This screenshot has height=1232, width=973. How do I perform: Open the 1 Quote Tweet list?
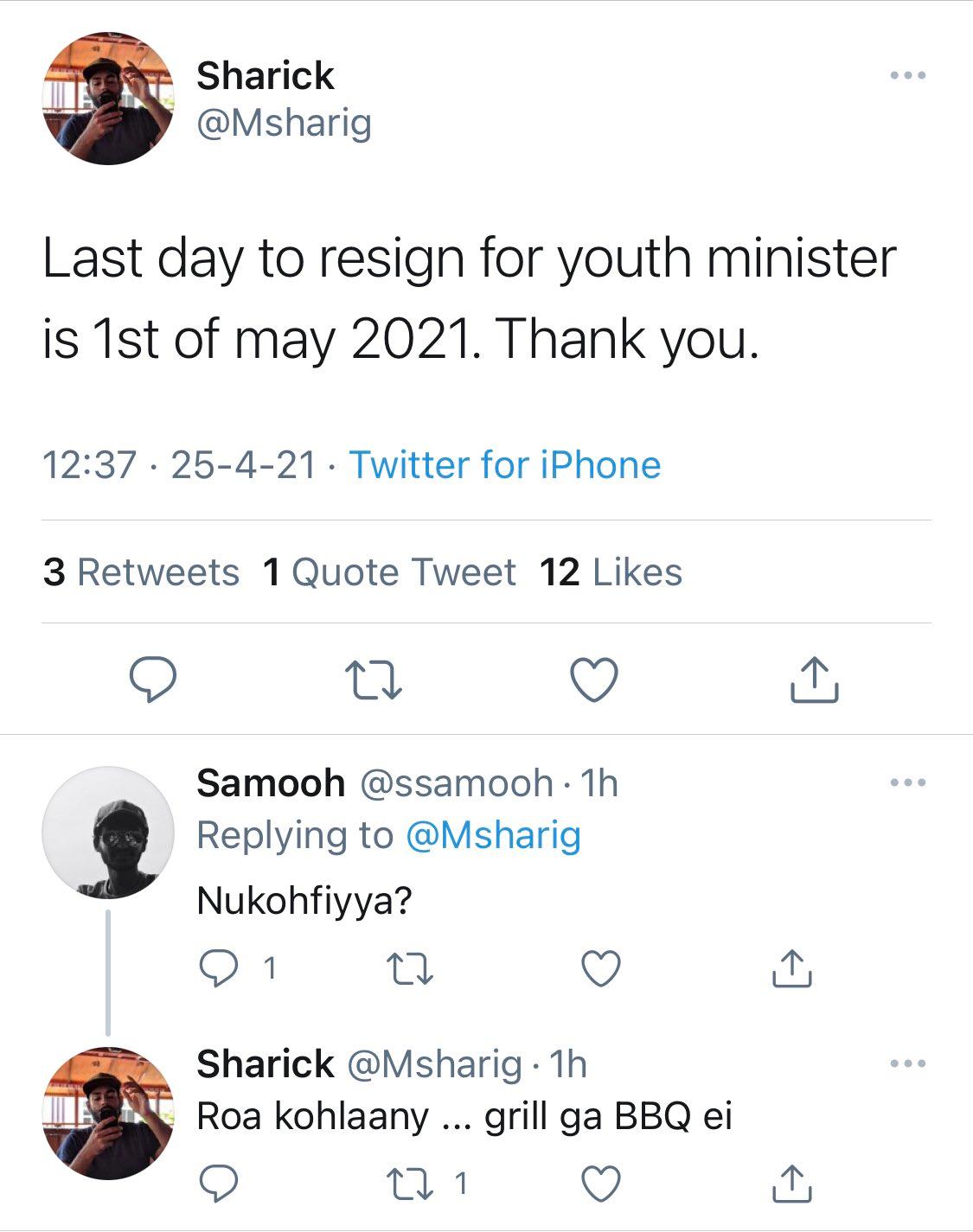click(x=389, y=572)
